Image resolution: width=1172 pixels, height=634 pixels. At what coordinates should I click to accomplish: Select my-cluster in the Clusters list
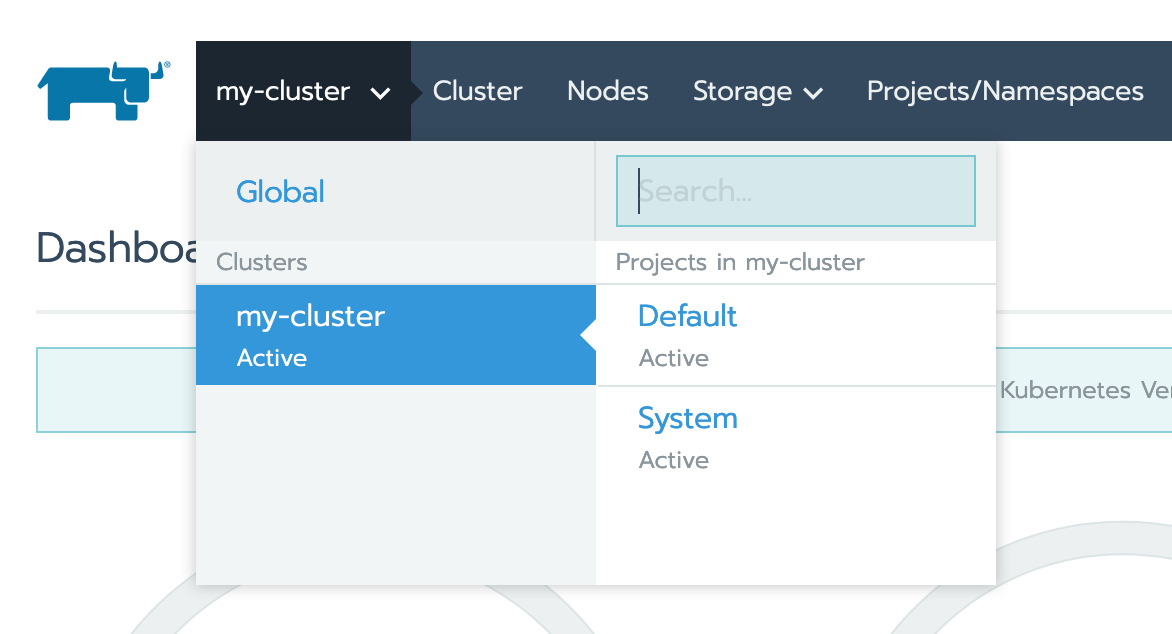310,316
